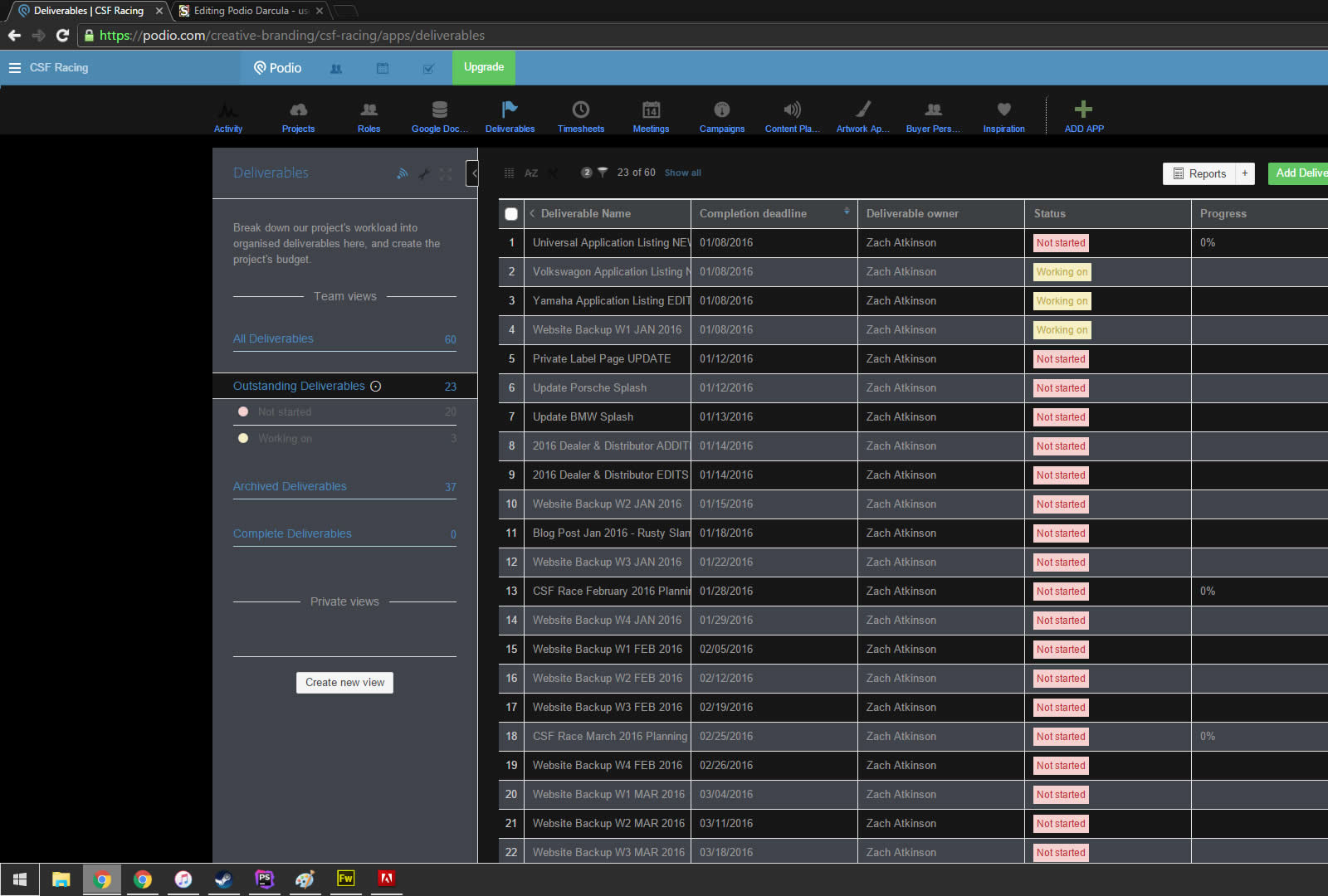Open the wrench settings icon for Deliverables
This screenshot has width=1328, height=896.
pyautogui.click(x=424, y=173)
